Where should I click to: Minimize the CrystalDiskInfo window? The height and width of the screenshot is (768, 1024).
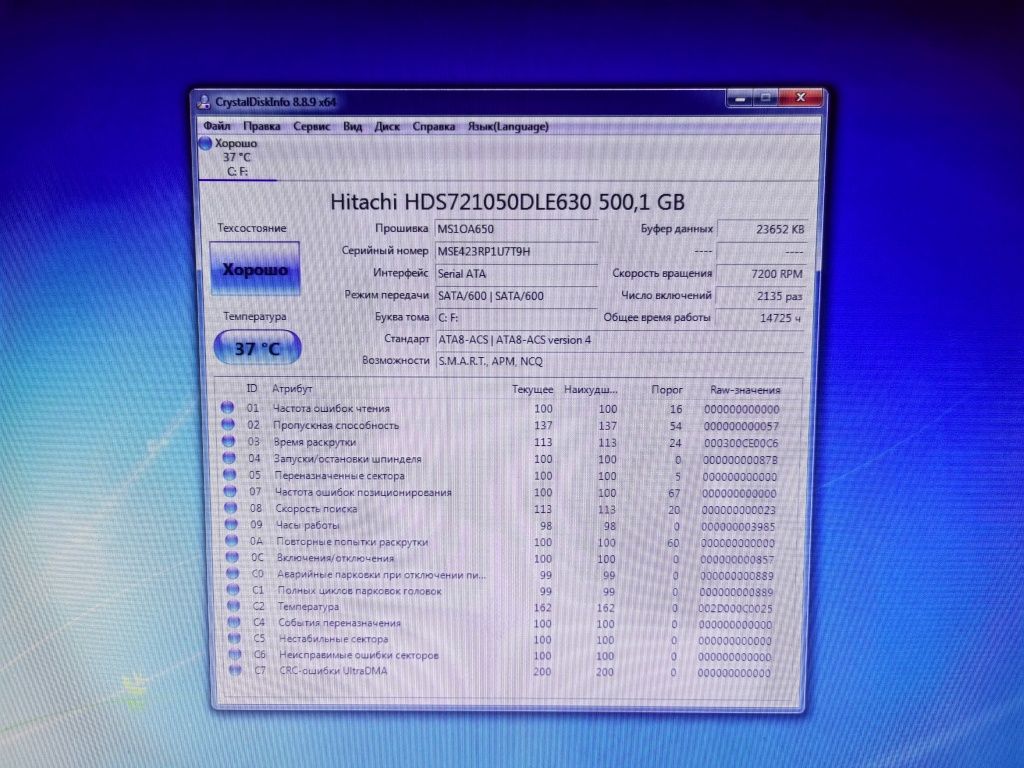pyautogui.click(x=741, y=99)
